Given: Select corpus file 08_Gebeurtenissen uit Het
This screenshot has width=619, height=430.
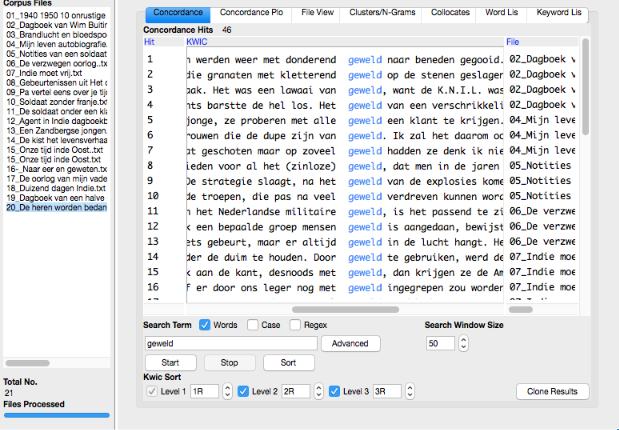Looking at the screenshot, I should click(56, 83).
